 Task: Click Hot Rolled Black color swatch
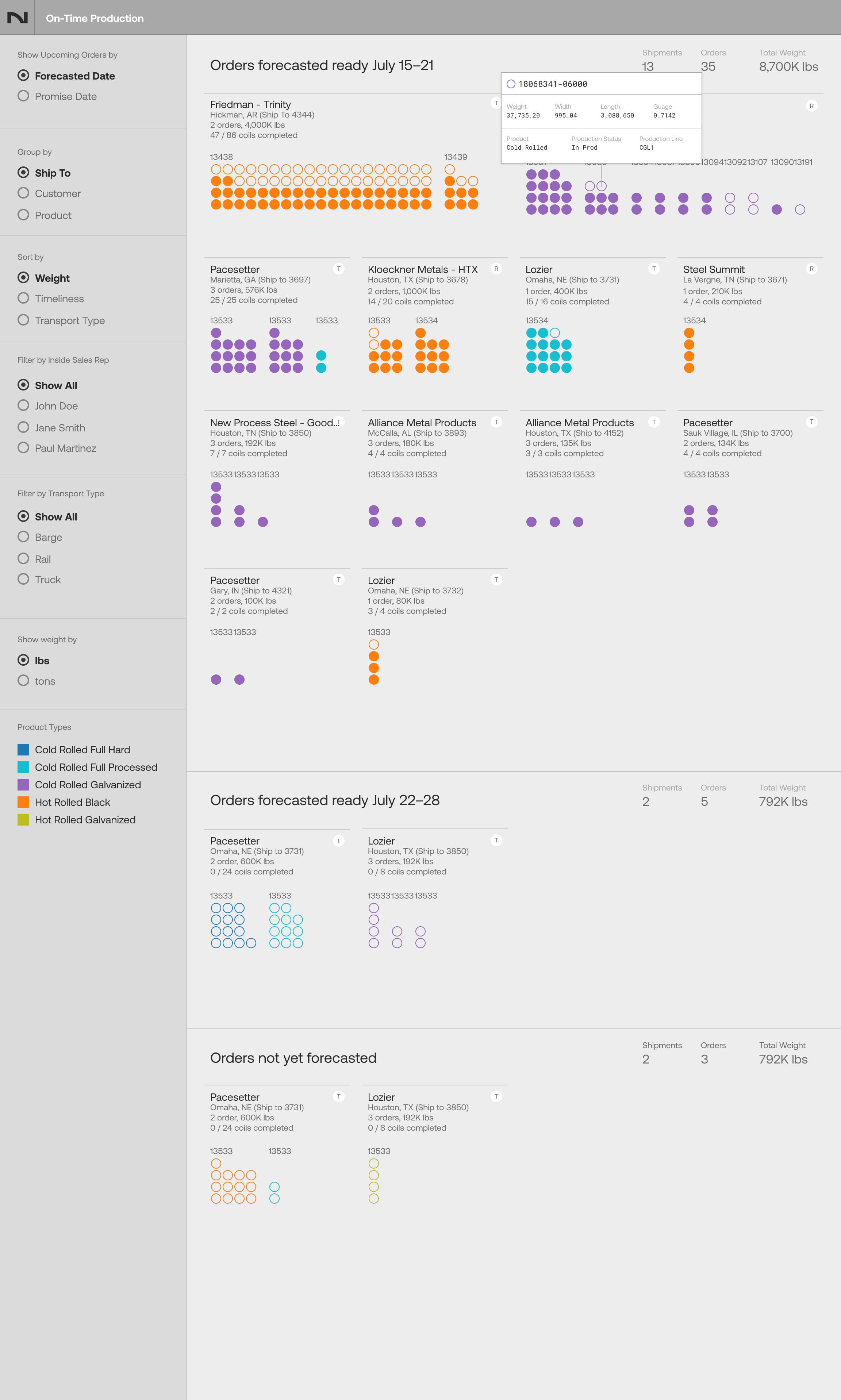23,802
